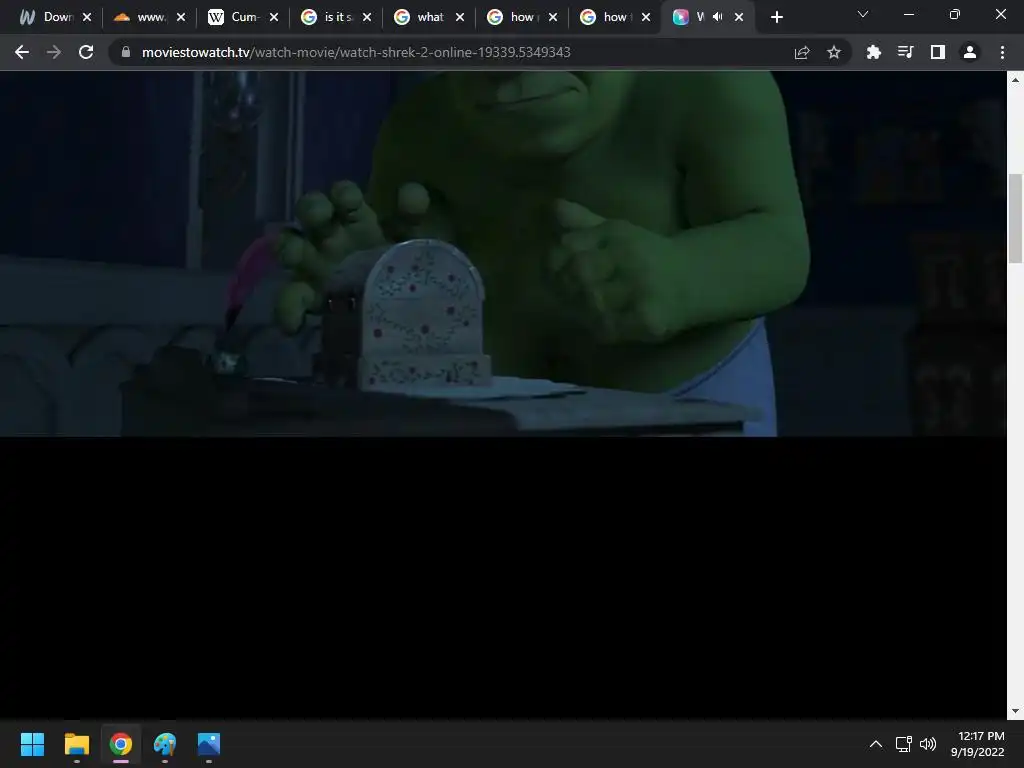The height and width of the screenshot is (768, 1024).
Task: Click the scrollbar down arrow
Action: pyautogui.click(x=1015, y=711)
